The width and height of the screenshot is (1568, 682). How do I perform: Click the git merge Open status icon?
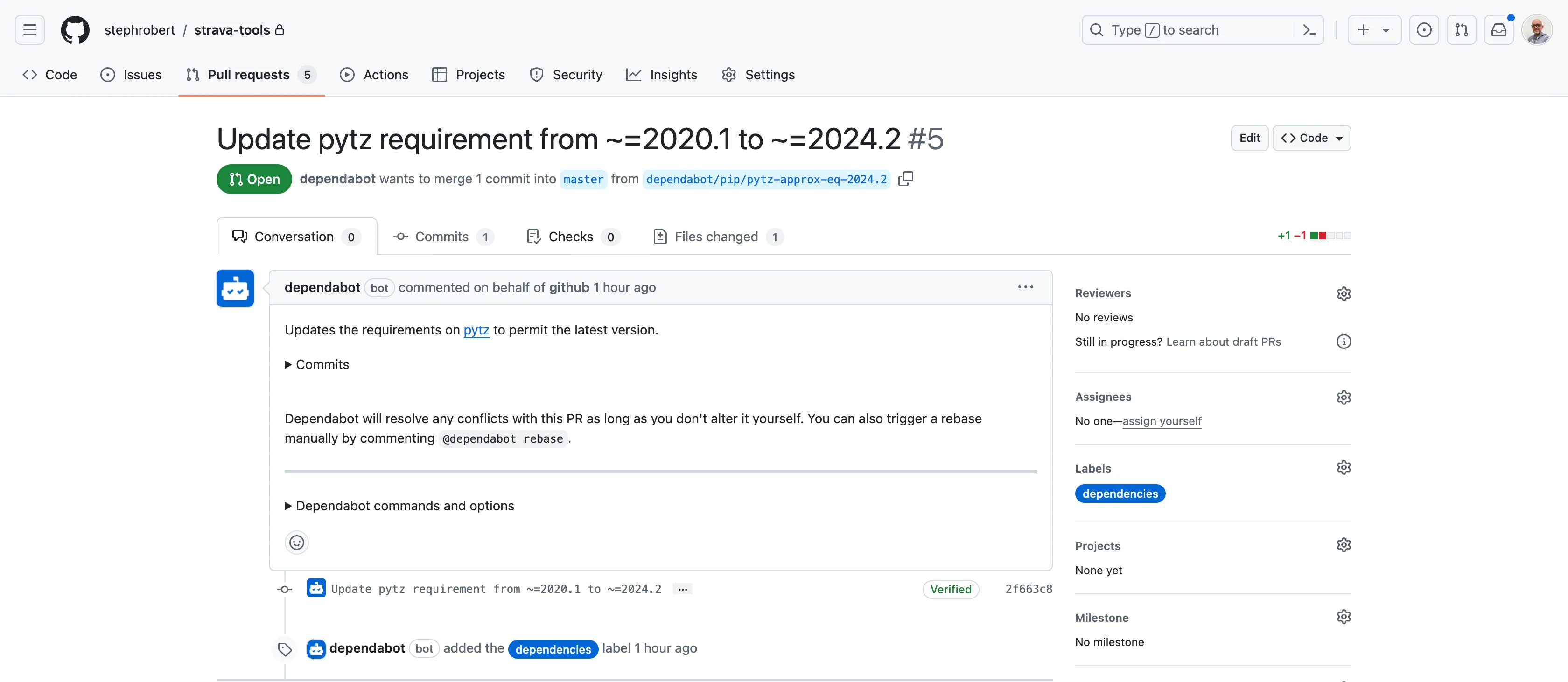click(235, 179)
